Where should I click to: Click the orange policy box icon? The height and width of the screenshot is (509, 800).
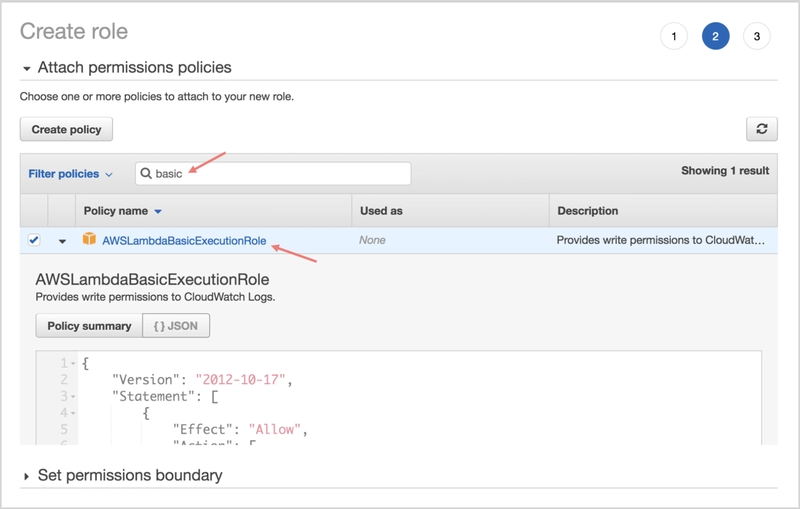click(89, 240)
